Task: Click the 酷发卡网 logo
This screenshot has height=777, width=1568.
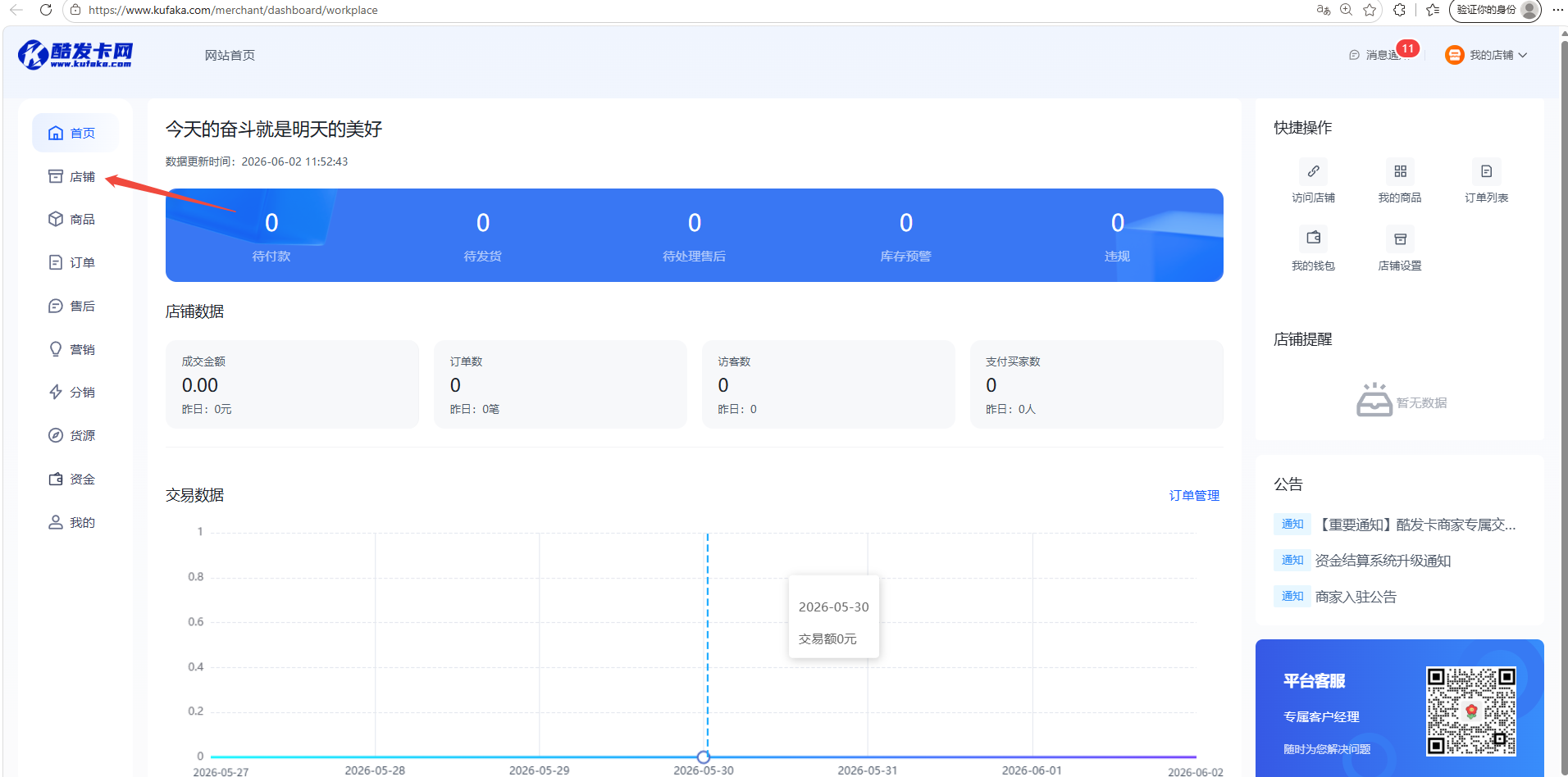Action: 75,55
